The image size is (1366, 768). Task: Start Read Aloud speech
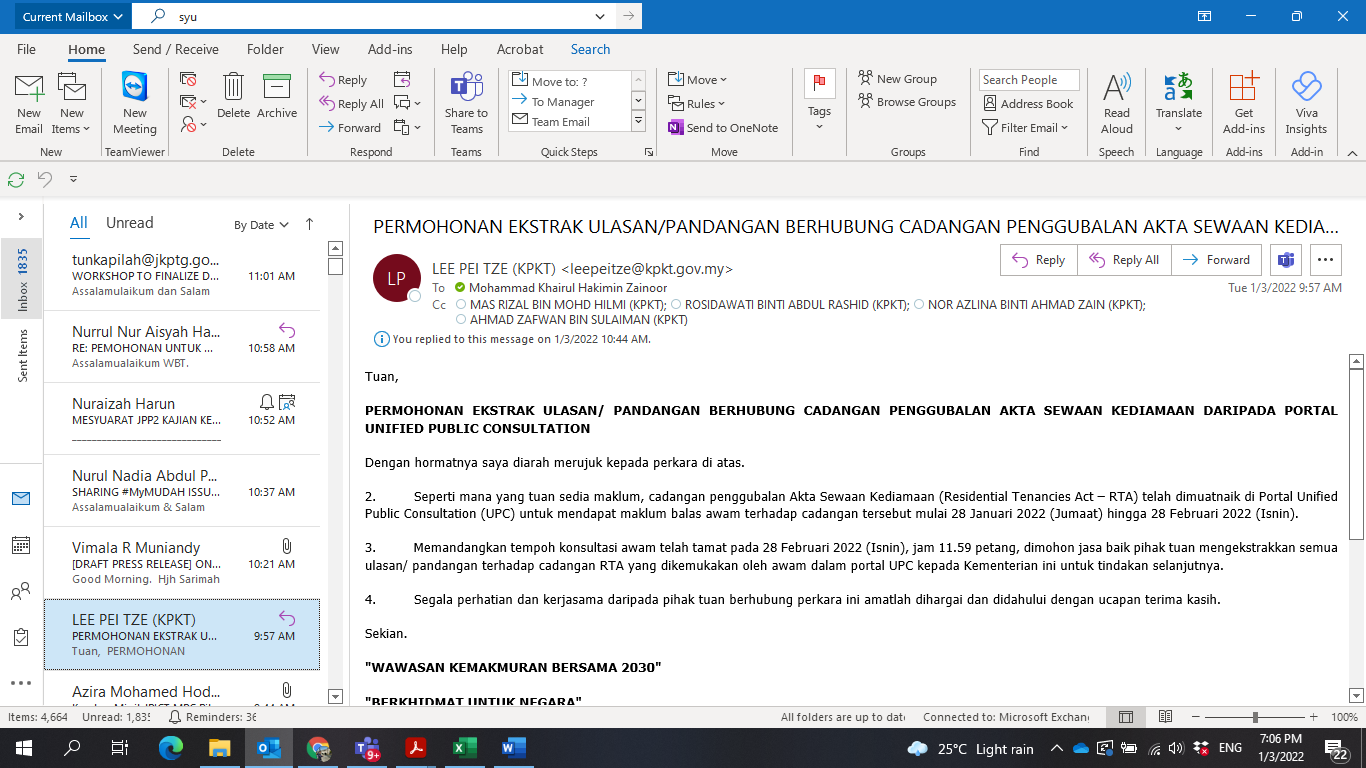[1116, 103]
